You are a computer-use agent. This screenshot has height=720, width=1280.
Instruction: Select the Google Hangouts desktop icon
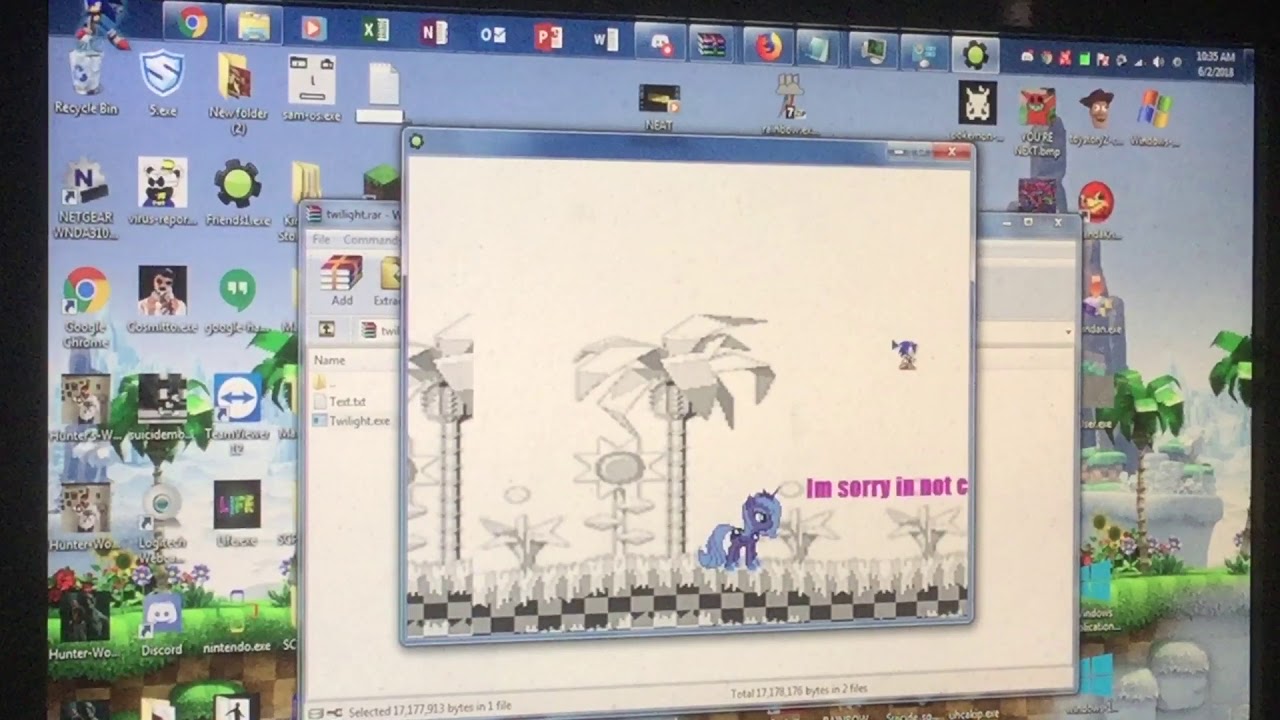coord(237,301)
